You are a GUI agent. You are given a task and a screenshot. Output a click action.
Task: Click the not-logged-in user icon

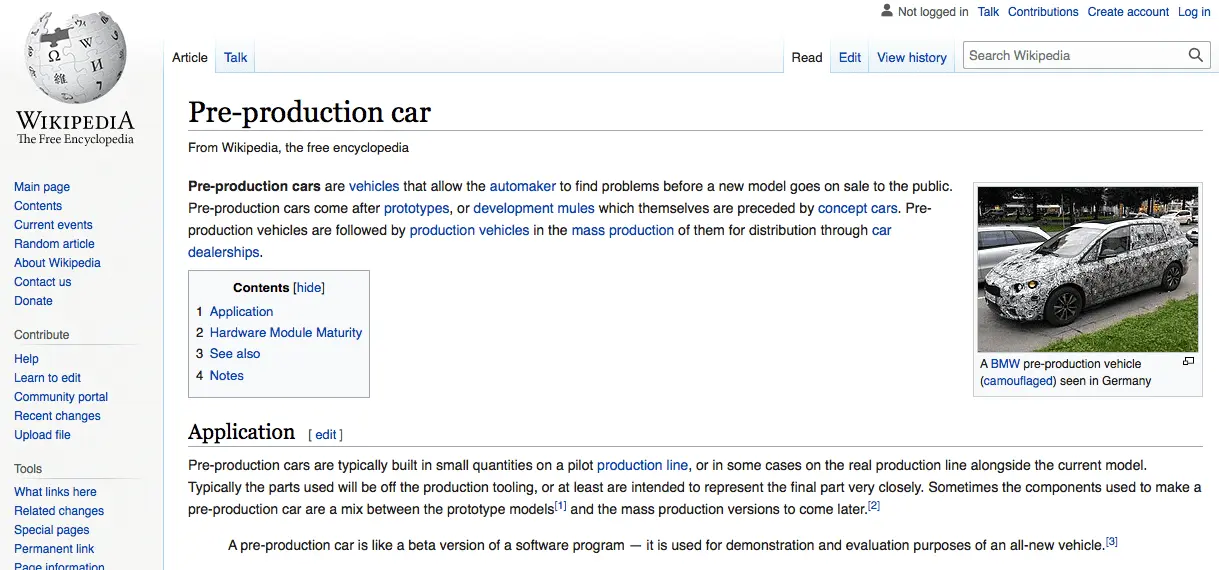coord(886,11)
